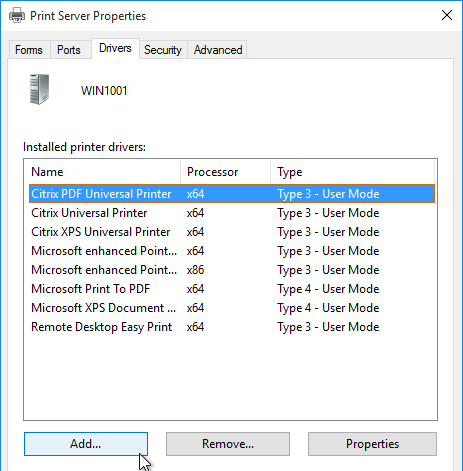Open the Advanced tab

pos(218,50)
